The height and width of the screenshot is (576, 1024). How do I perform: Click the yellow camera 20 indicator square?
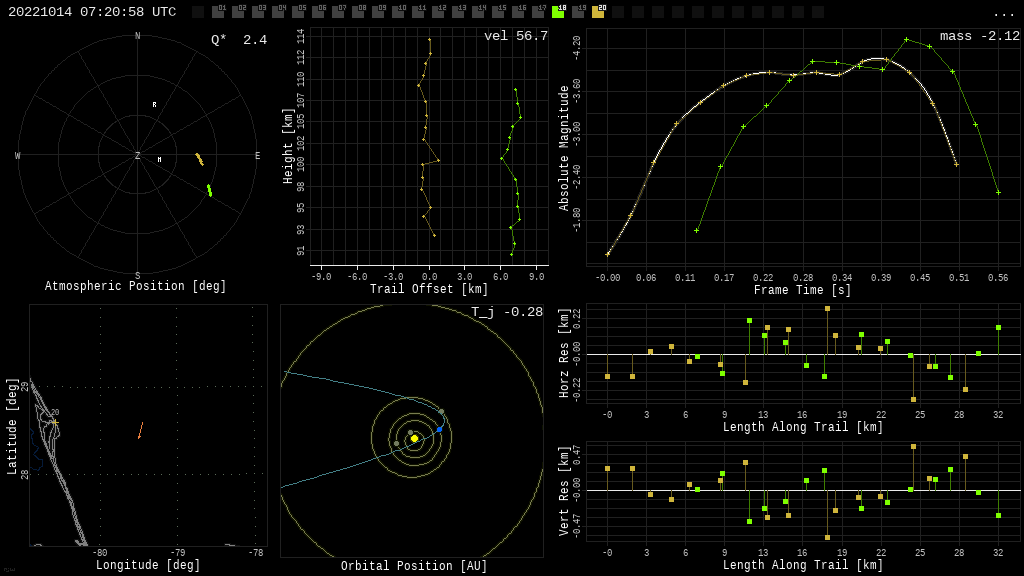598,12
